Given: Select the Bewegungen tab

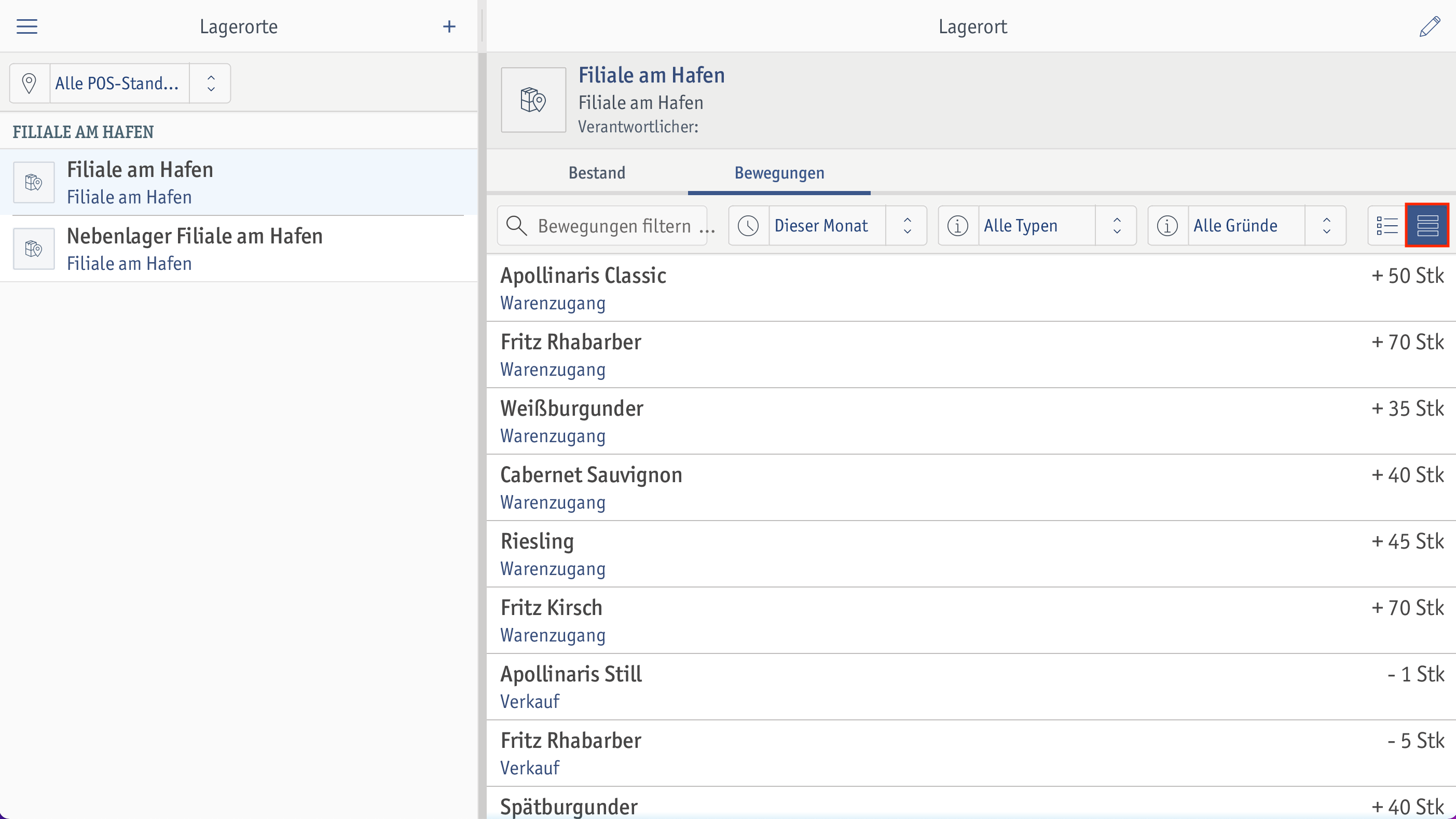Looking at the screenshot, I should [779, 172].
